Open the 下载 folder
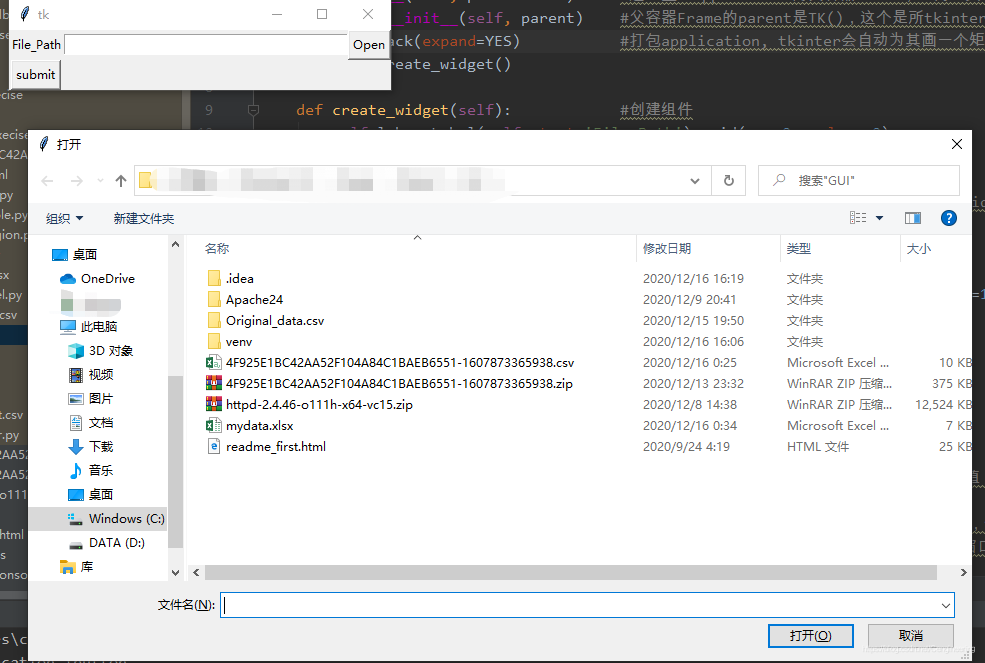 pyautogui.click(x=101, y=446)
